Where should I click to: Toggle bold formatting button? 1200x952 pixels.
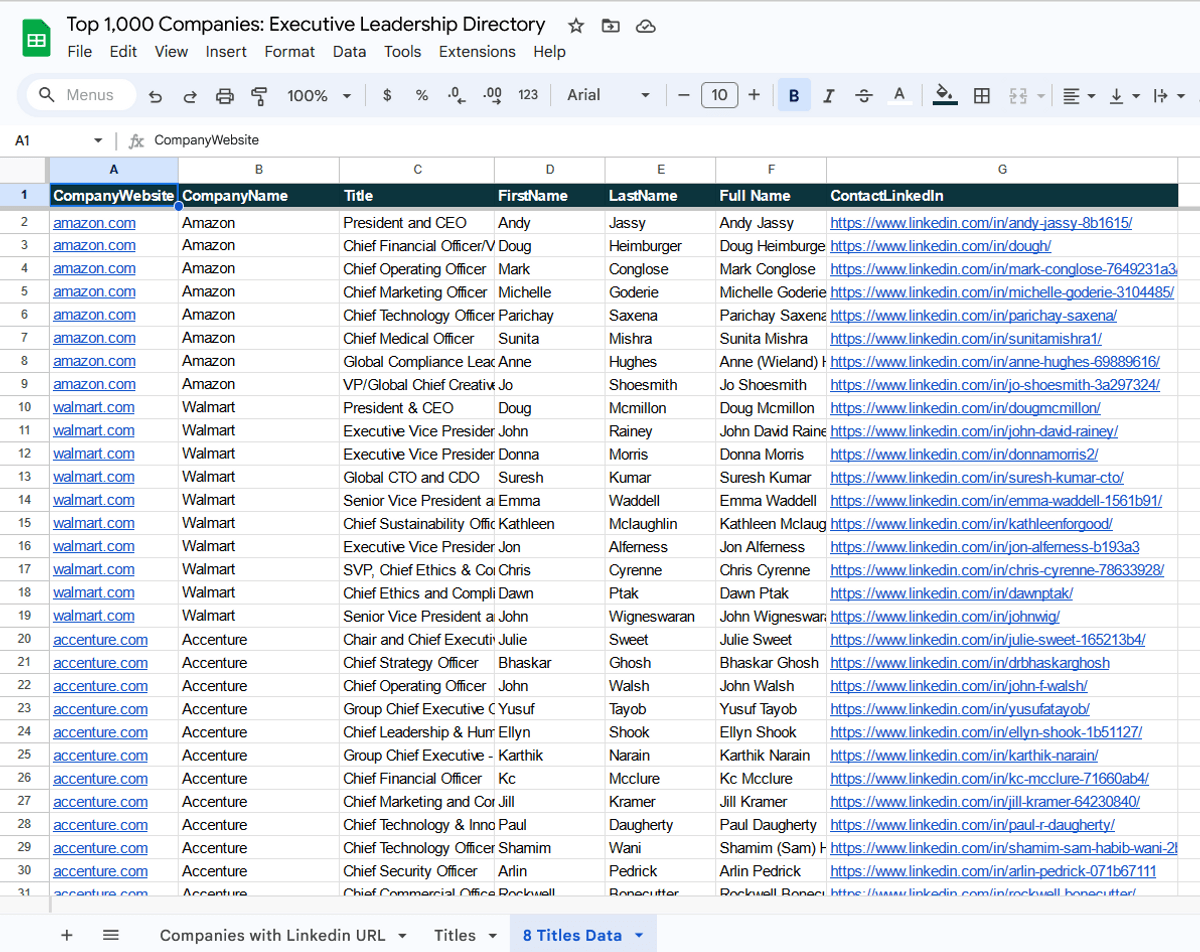(794, 96)
